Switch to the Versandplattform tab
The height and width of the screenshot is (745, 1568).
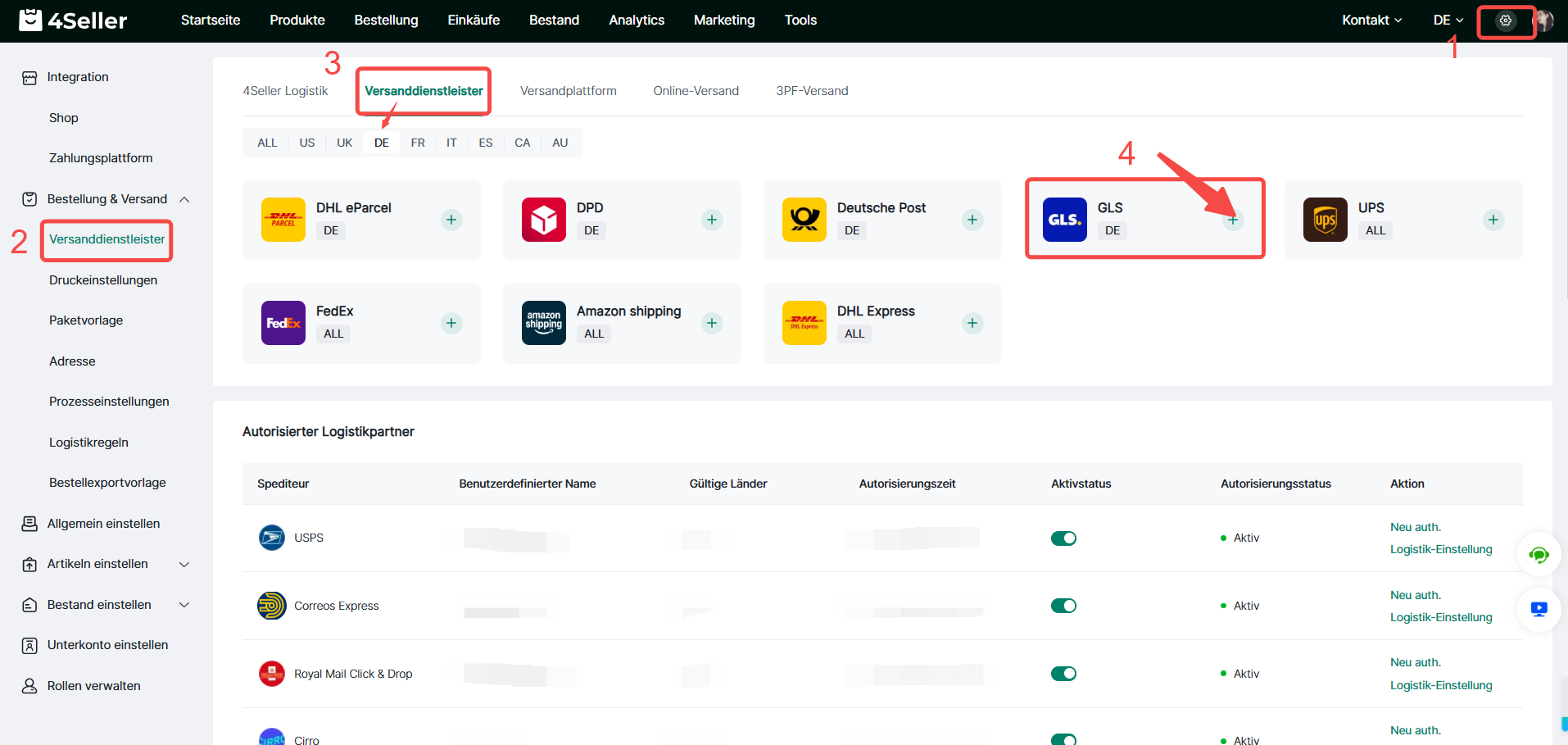click(x=568, y=91)
